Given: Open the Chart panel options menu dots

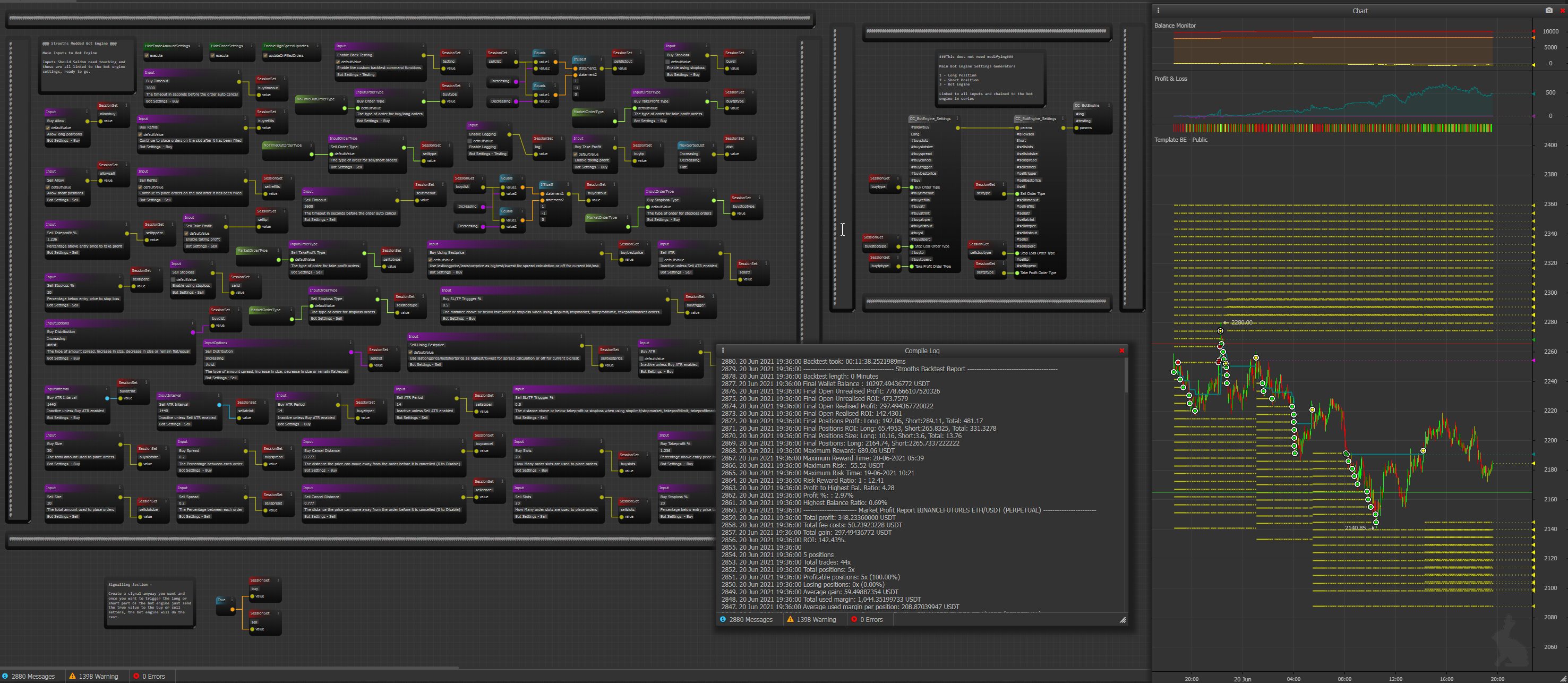Looking at the screenshot, I should pos(1159,10).
